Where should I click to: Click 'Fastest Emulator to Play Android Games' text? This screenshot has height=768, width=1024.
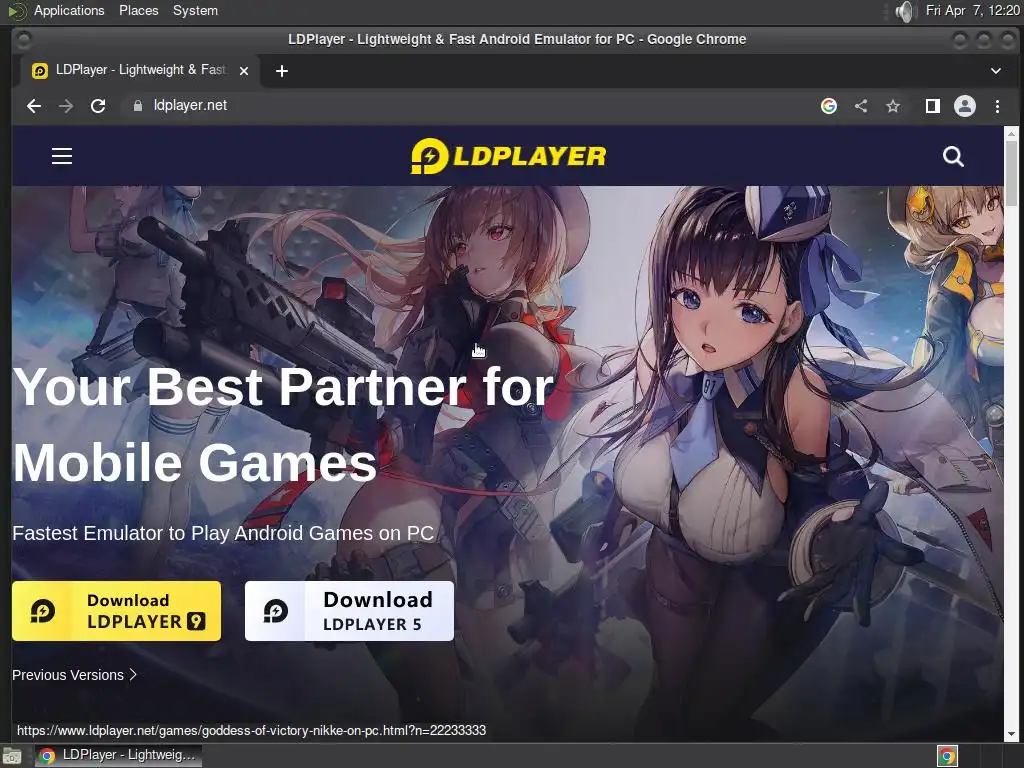pyautogui.click(x=223, y=533)
